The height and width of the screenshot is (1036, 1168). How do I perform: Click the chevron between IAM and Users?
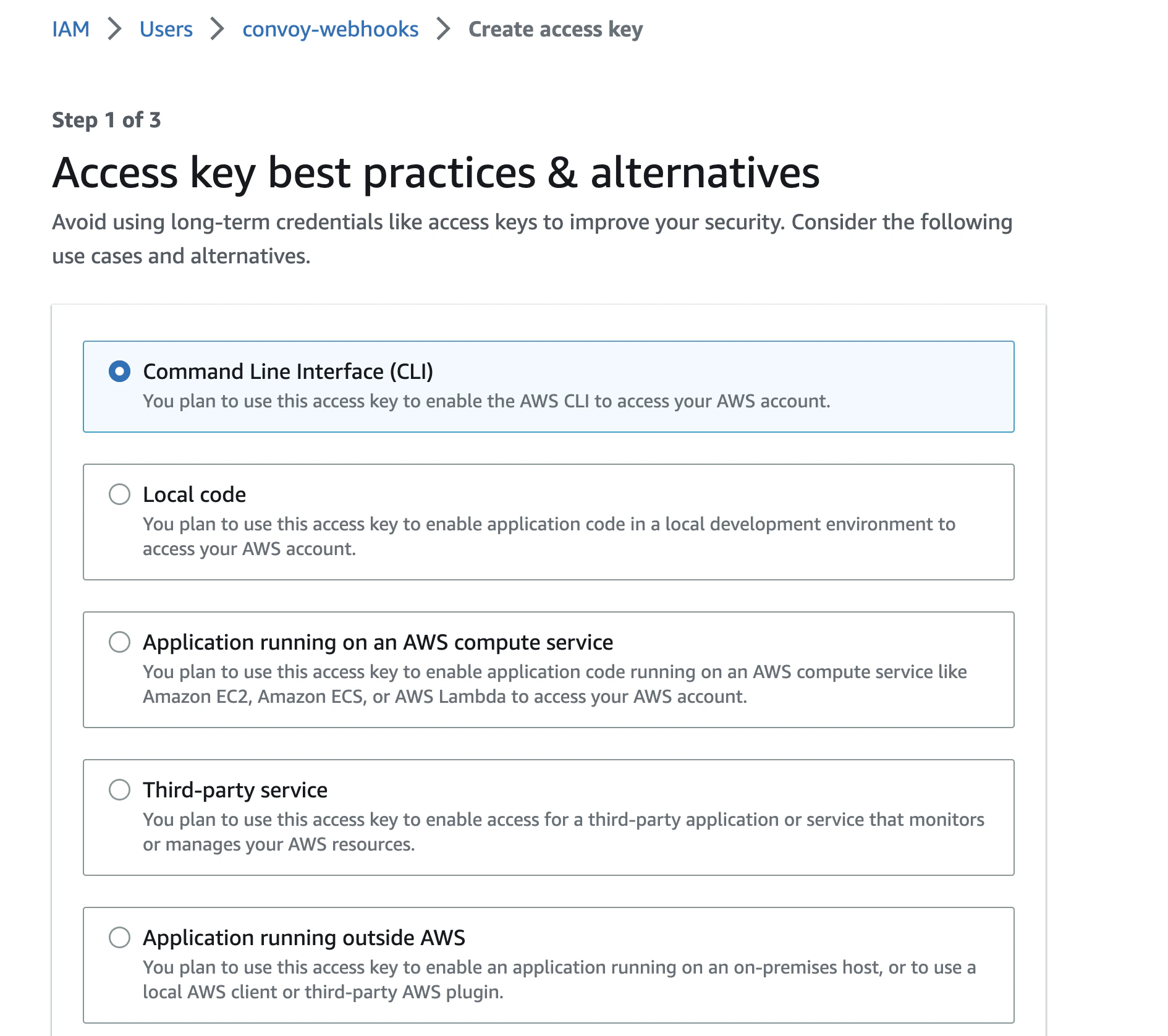pyautogui.click(x=113, y=28)
